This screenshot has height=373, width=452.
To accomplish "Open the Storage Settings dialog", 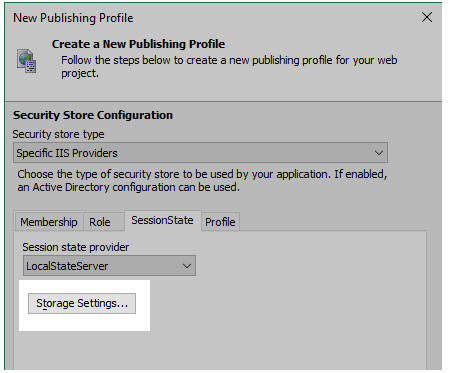I will click(82, 303).
